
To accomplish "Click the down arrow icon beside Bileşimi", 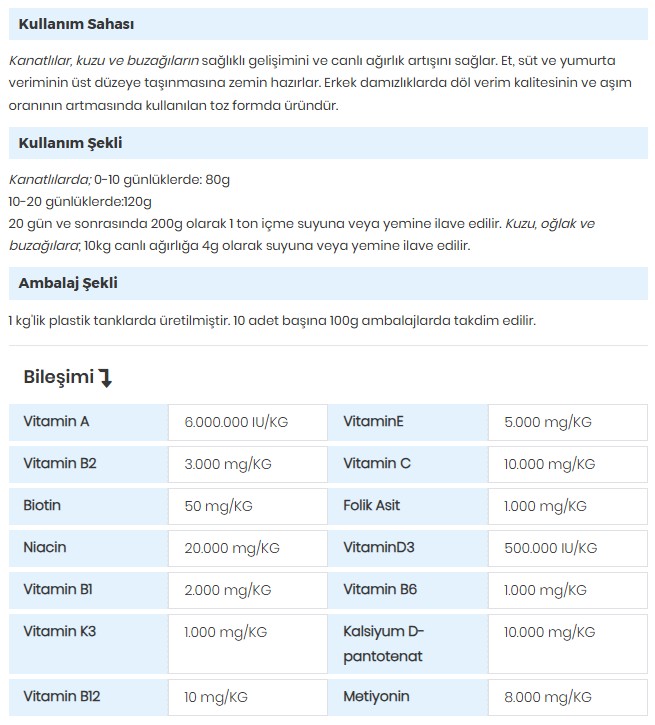I will 106,377.
